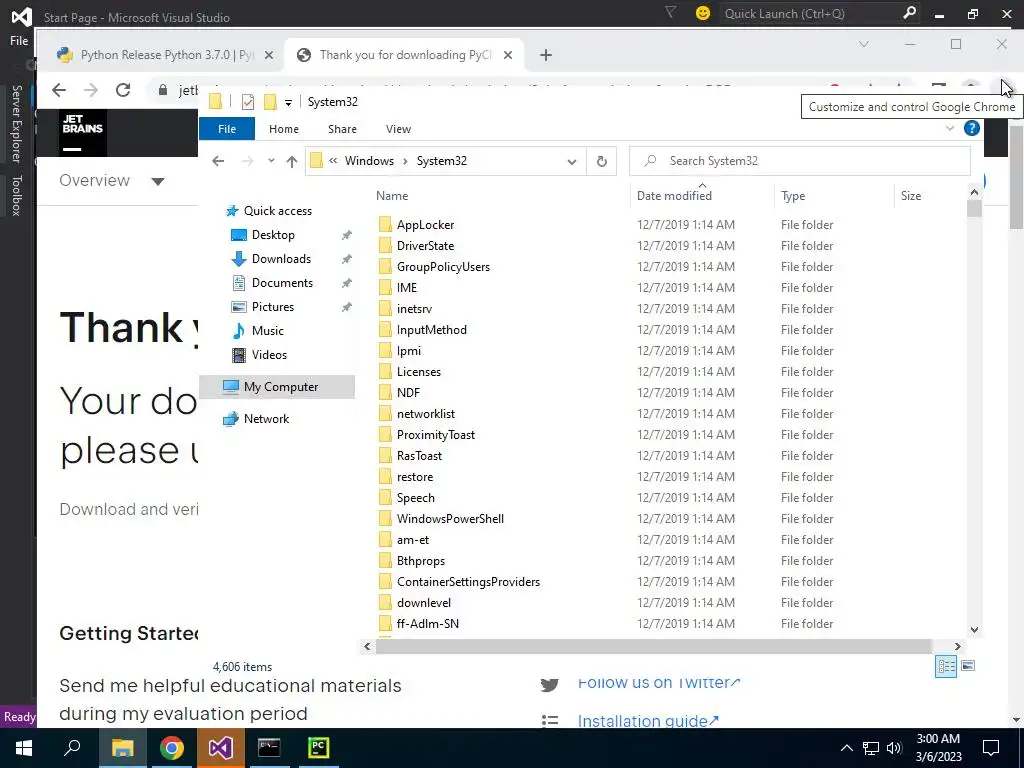1024x768 pixels.
Task: Open a new Chrome tab
Action: 546,56
